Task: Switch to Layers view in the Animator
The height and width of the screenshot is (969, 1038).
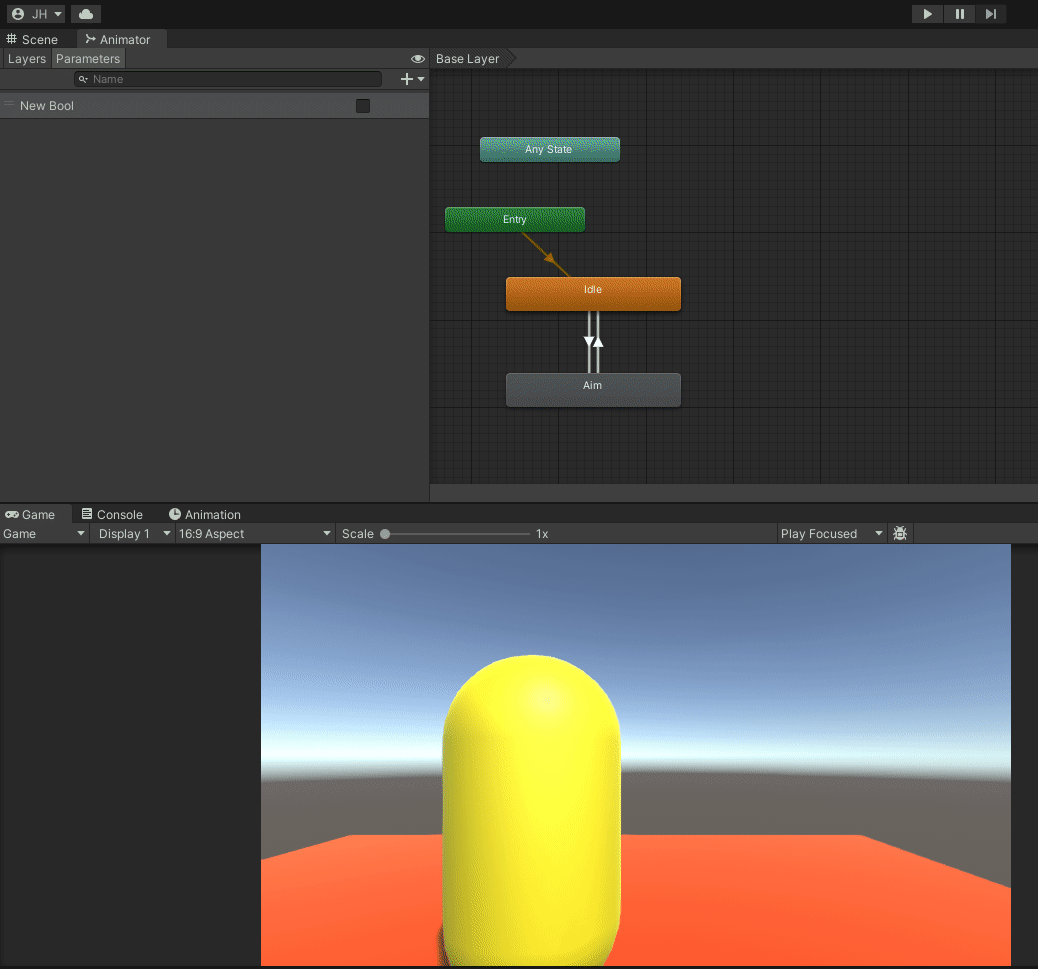Action: click(x=26, y=59)
